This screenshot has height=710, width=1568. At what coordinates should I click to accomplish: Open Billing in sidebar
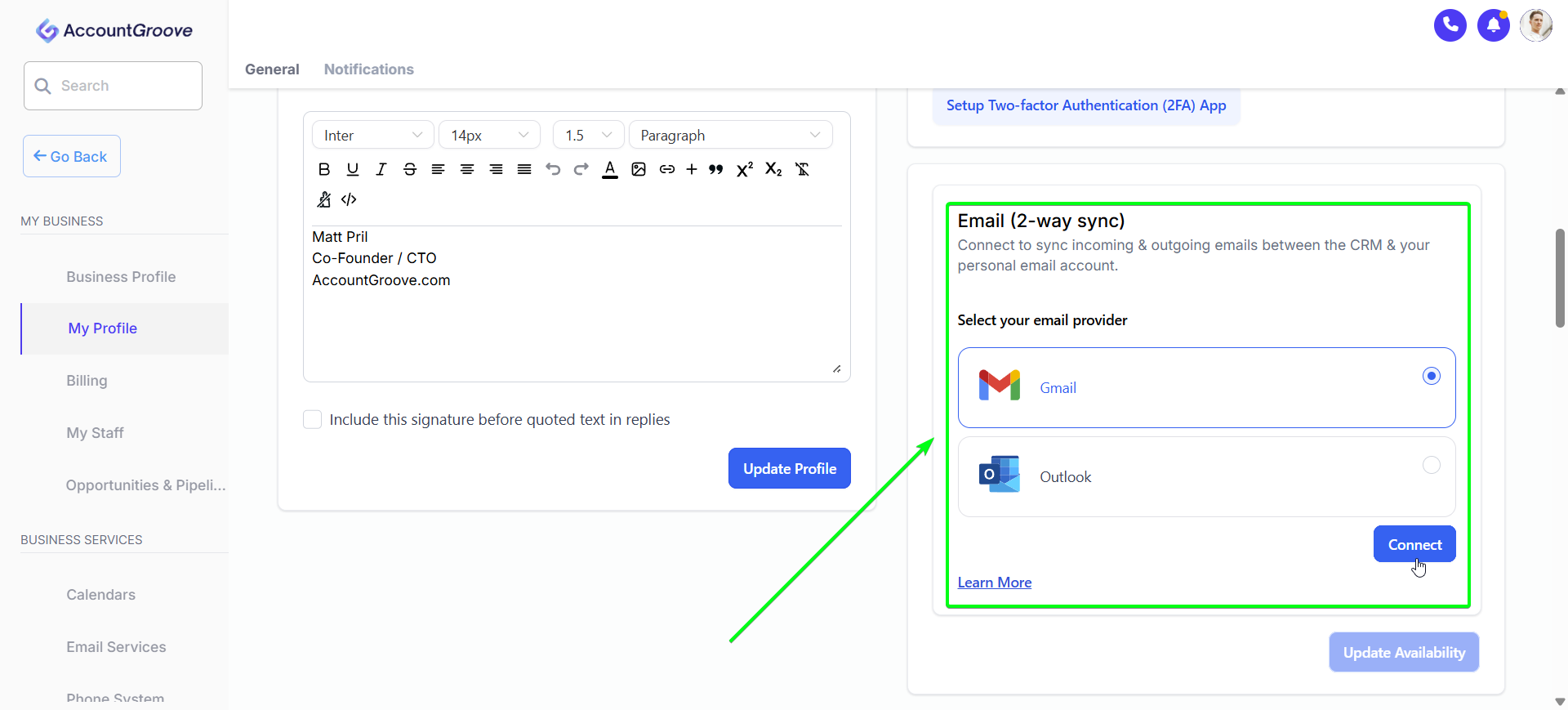pos(87,381)
